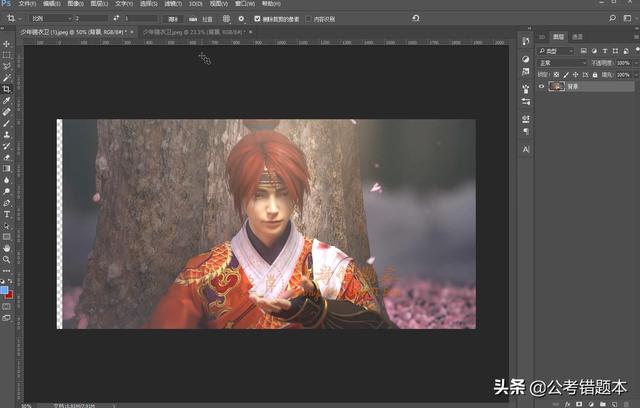Select the Healing Brush tool
The height and width of the screenshot is (408, 640).
pos(7,112)
